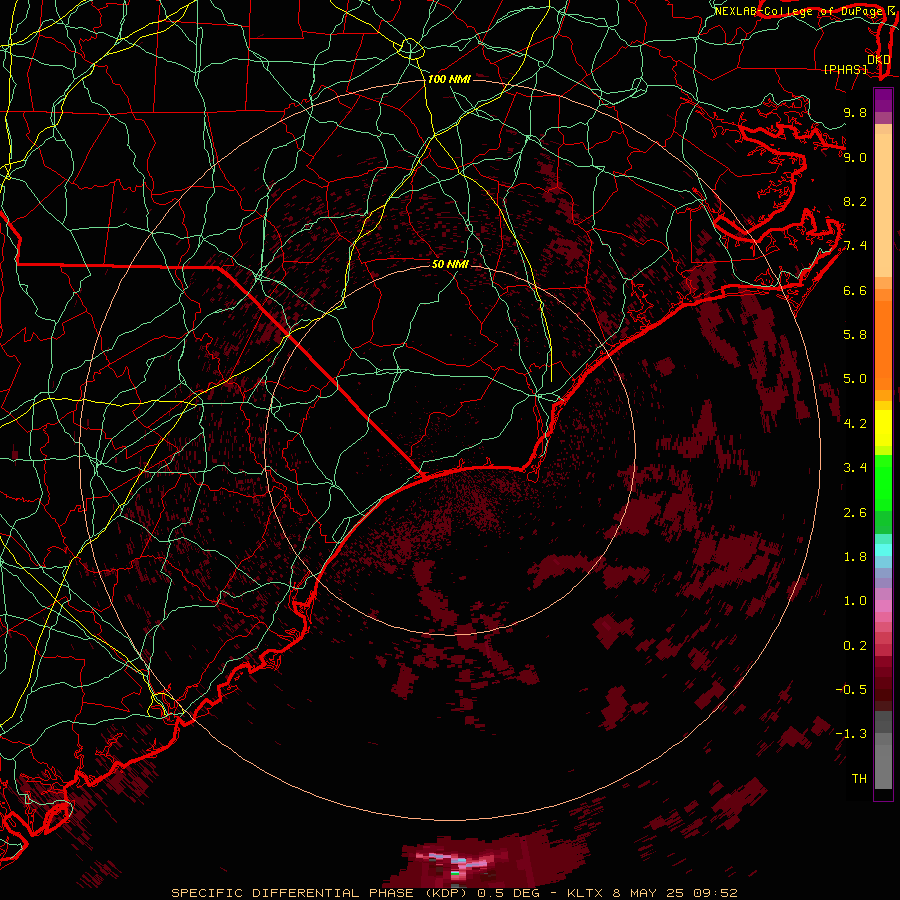The image size is (900, 900).
Task: Click the cyan segment of the colorbar
Action: tap(883, 550)
